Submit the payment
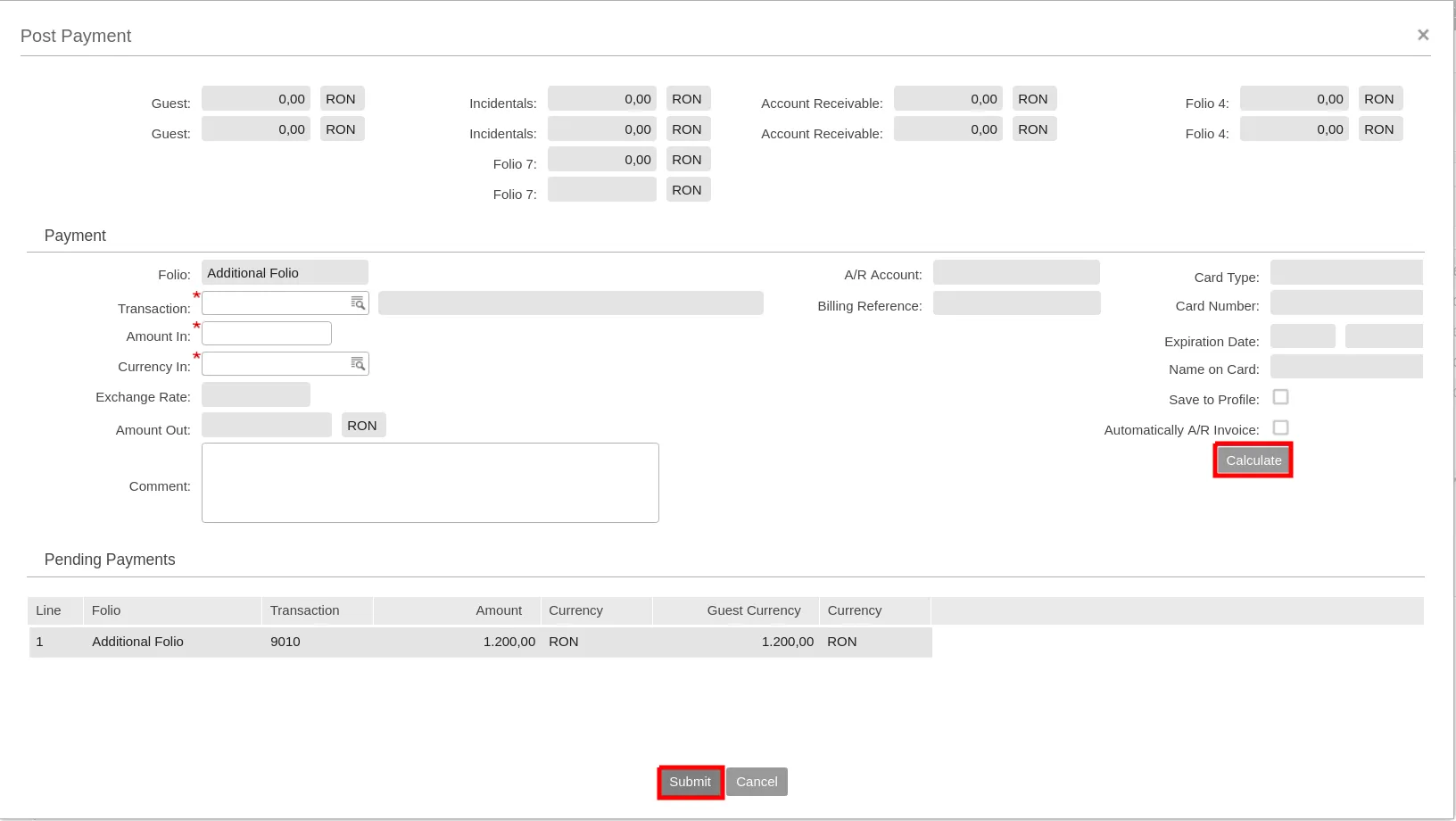 [691, 782]
